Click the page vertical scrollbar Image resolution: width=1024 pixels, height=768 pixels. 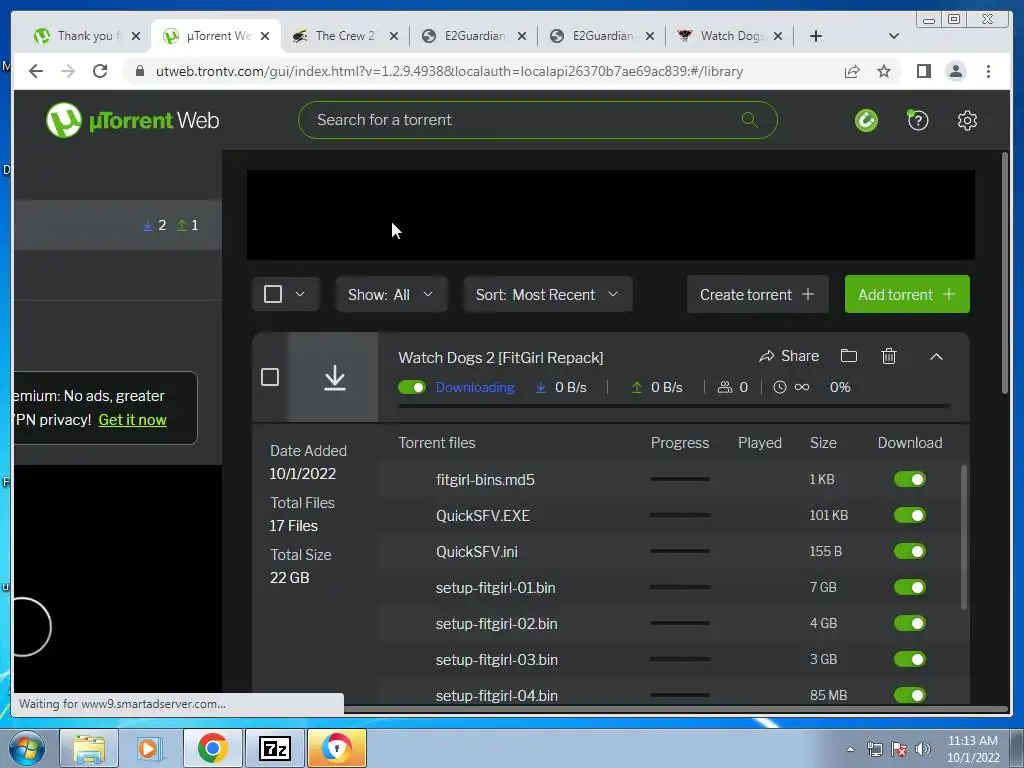[x=1005, y=273]
